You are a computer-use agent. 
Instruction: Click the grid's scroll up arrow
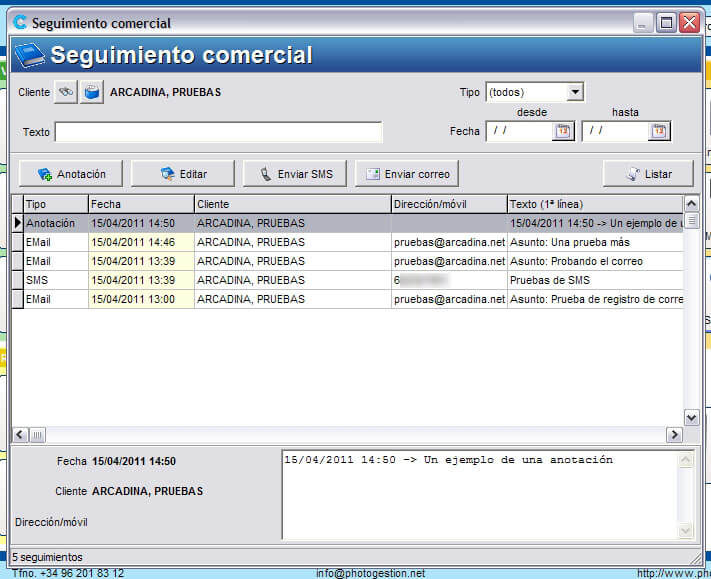click(691, 204)
